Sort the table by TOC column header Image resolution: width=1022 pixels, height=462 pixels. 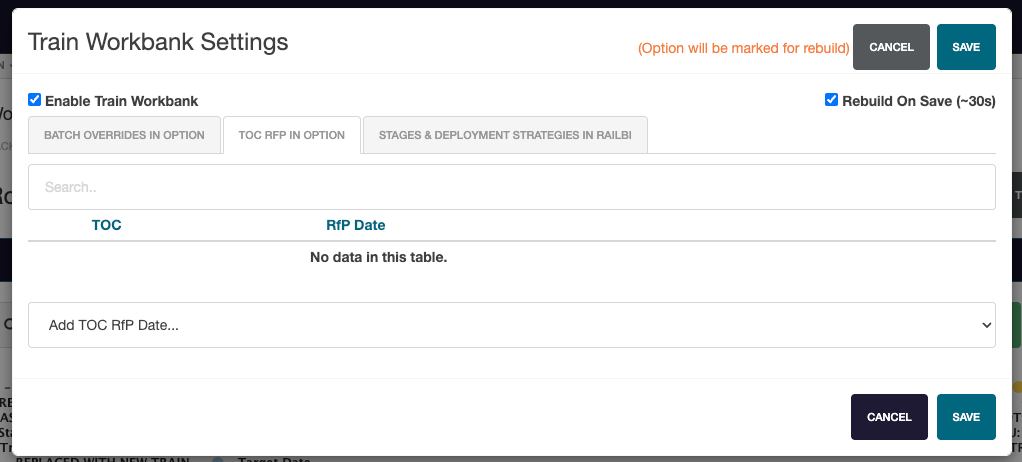(106, 225)
